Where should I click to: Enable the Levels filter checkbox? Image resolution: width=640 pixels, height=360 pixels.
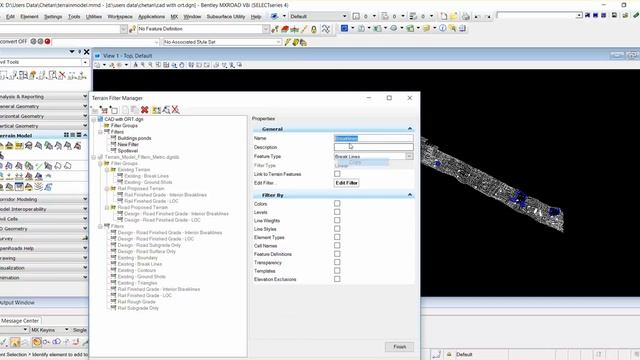[337, 212]
